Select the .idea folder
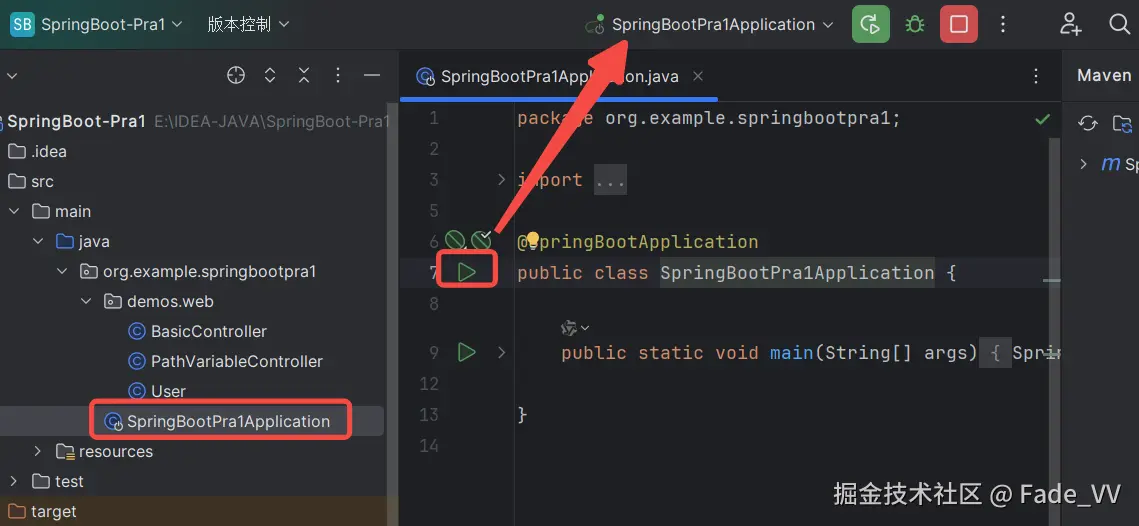This screenshot has width=1139, height=526. click(x=37, y=151)
